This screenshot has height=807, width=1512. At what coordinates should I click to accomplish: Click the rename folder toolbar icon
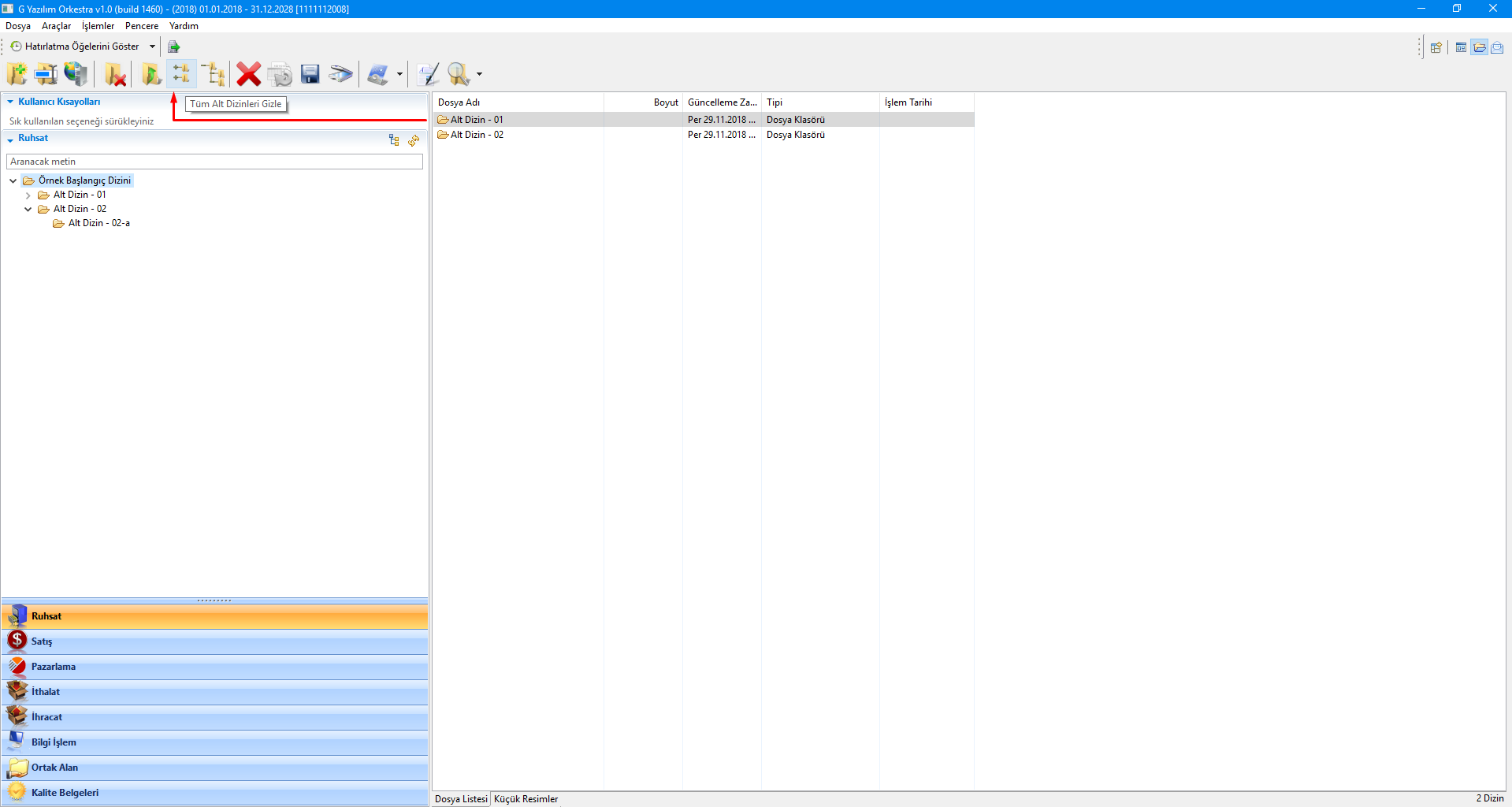tap(46, 74)
